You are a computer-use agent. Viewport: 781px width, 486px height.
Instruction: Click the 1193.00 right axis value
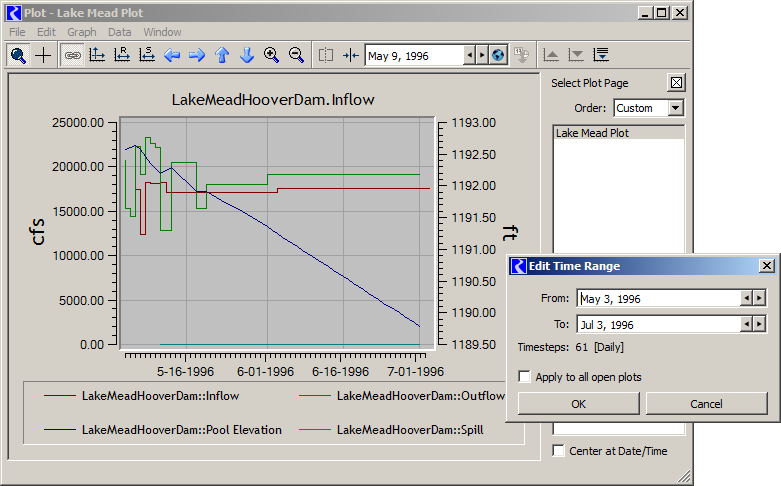474,122
